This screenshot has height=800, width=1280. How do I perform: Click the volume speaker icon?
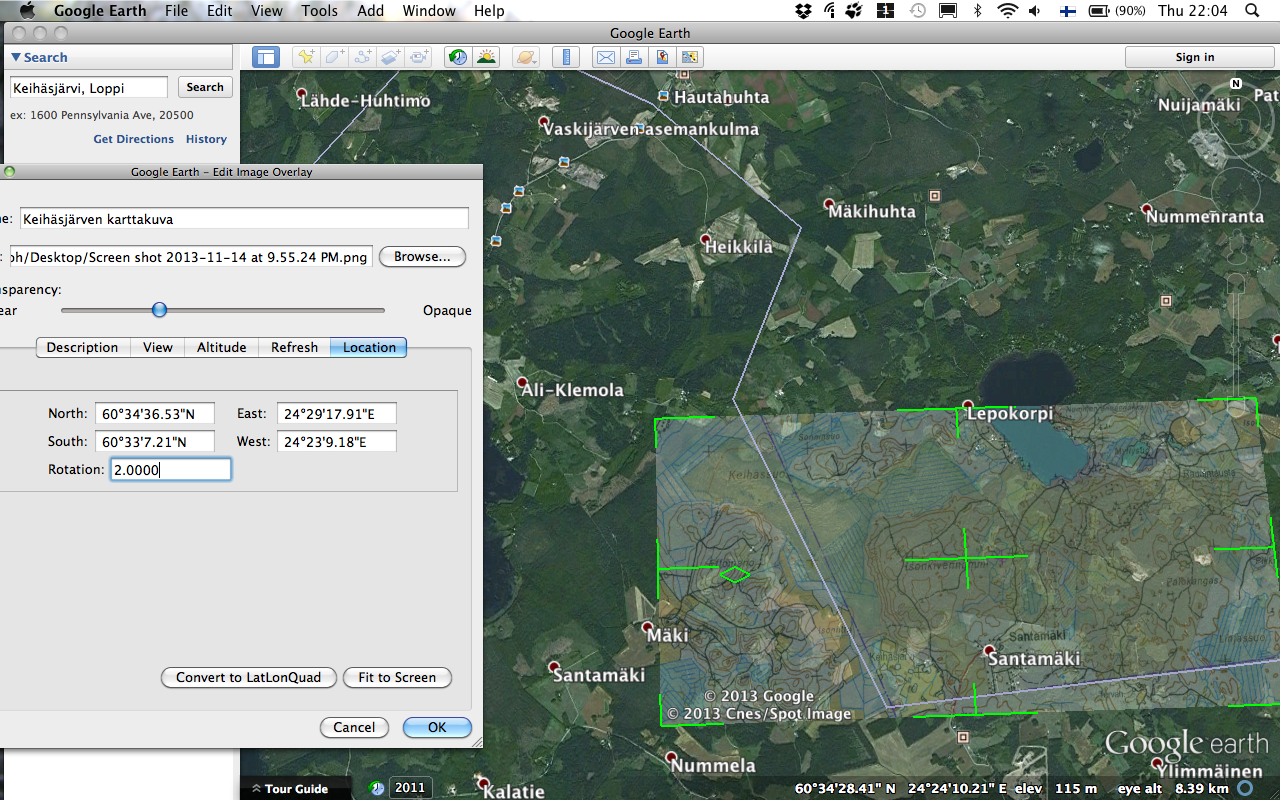point(1035,11)
